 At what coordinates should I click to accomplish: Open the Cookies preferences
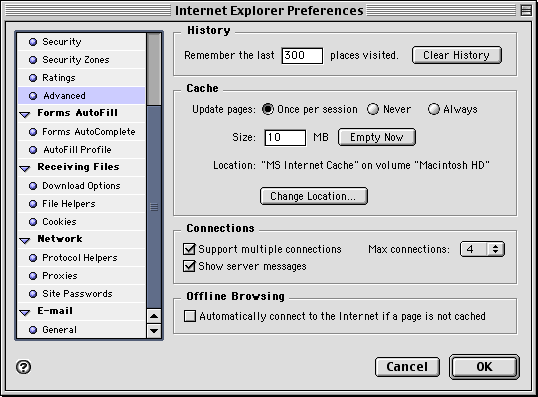[82, 222]
